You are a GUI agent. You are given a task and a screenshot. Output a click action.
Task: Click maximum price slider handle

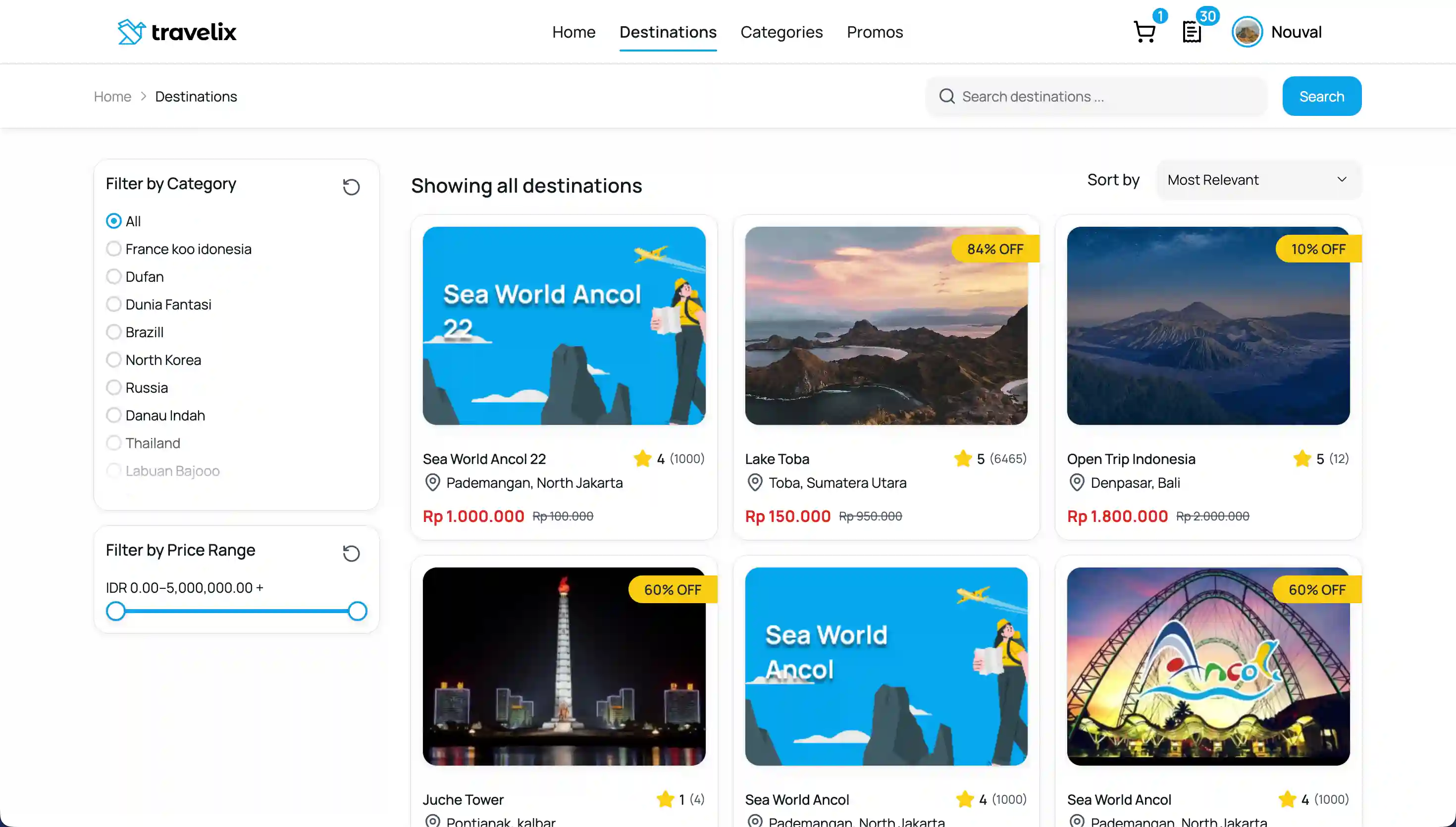(357, 611)
